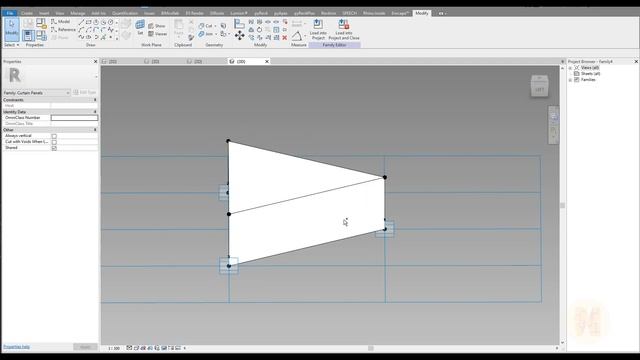This screenshot has width=640, height=360.
Task: Close the active {3D} view tab
Action: point(267,62)
